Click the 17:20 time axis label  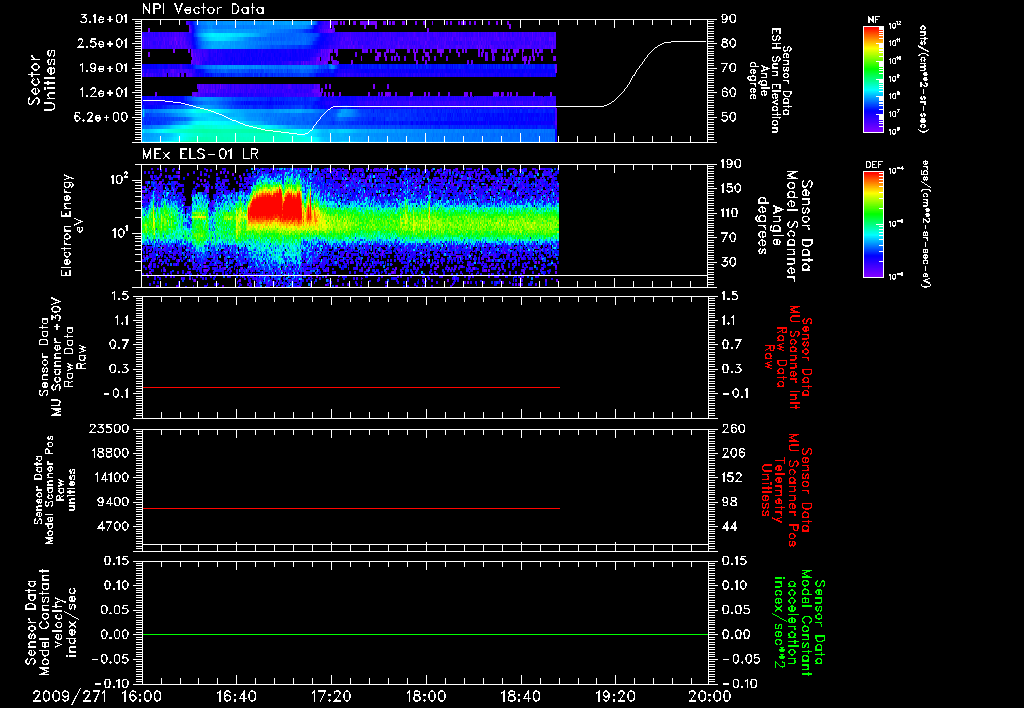click(331, 696)
